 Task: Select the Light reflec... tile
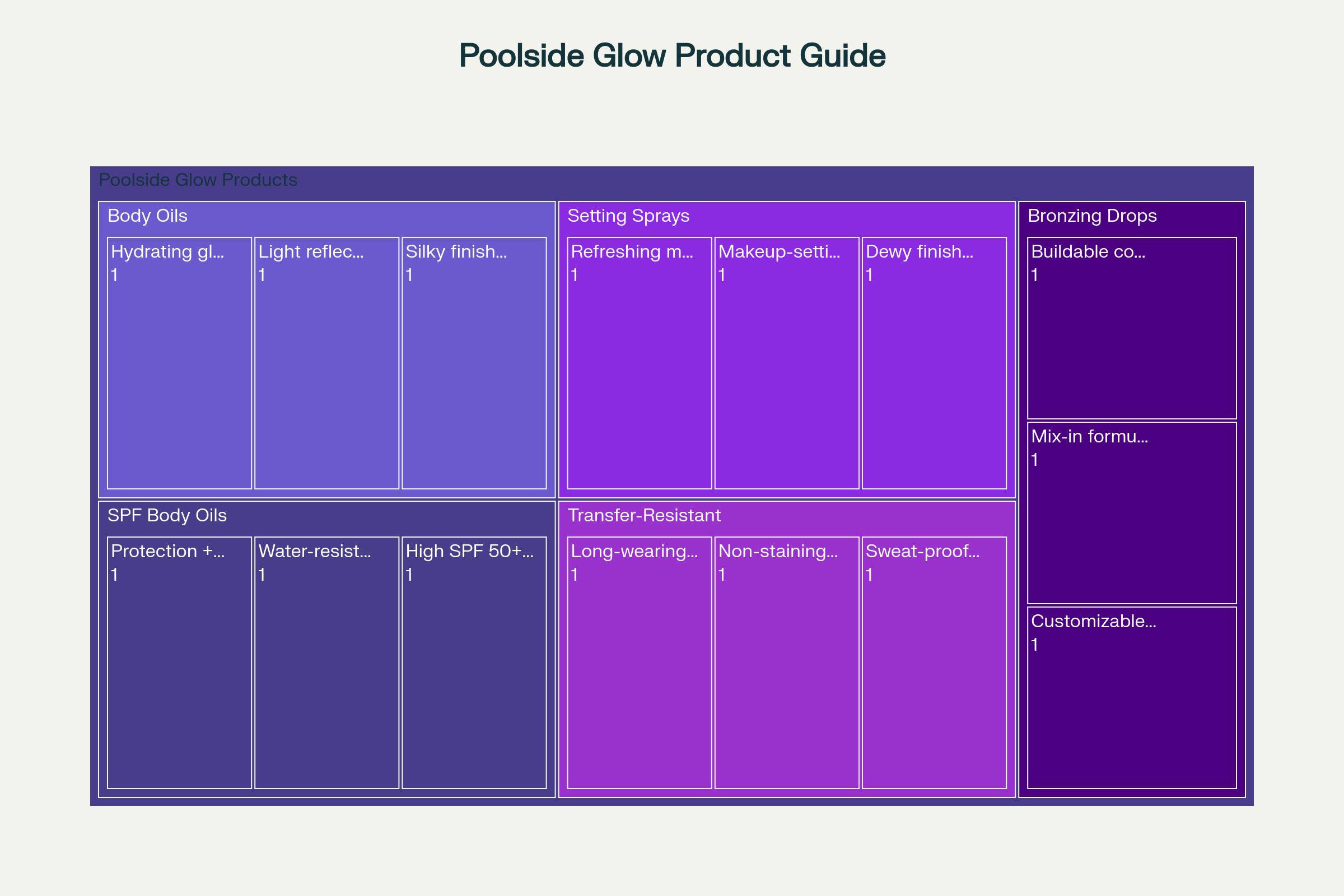coord(327,363)
